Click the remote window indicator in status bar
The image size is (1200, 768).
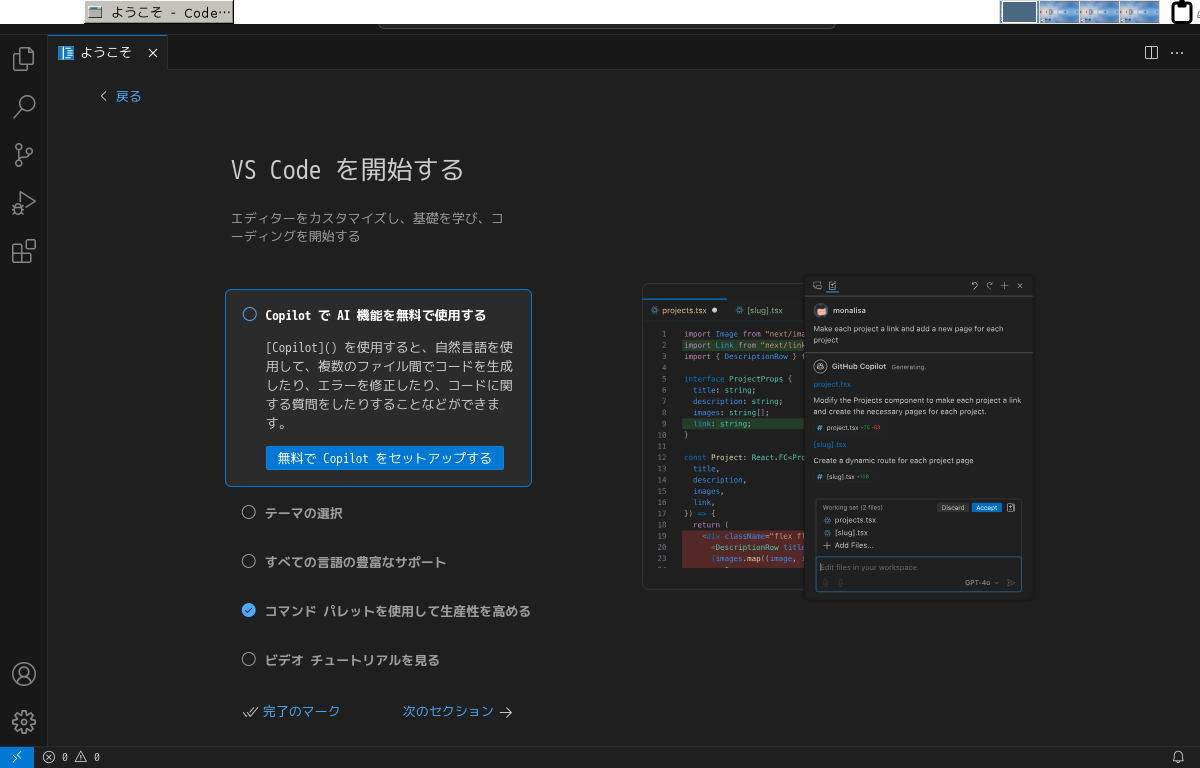coord(17,757)
